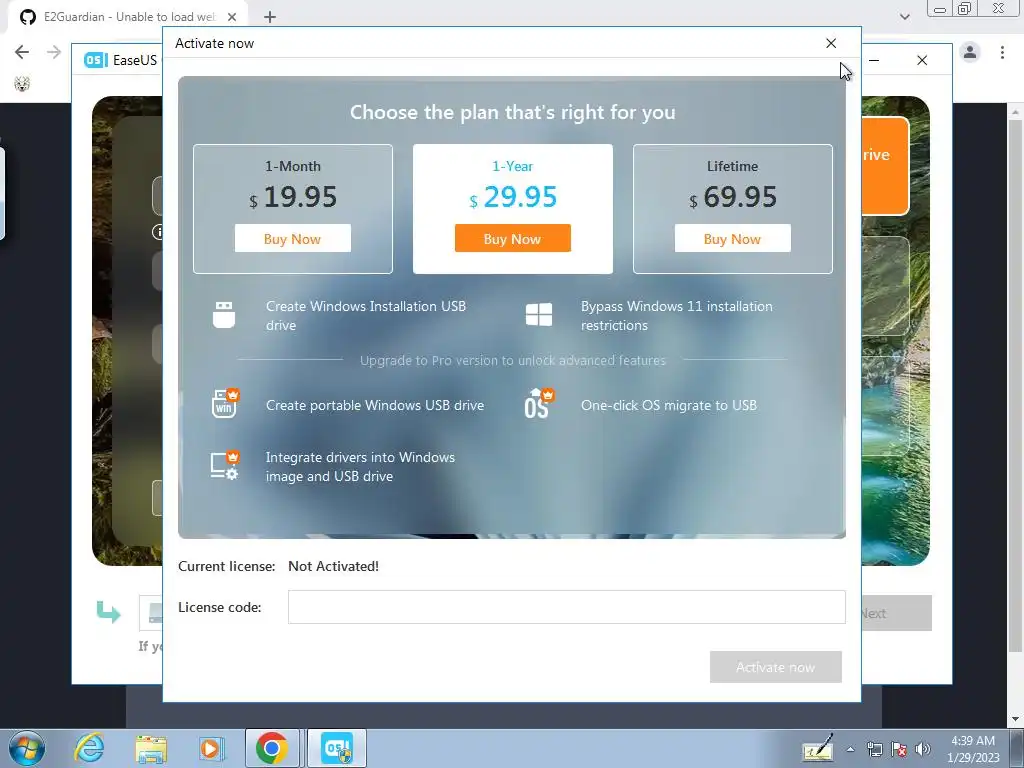The image size is (1024, 768).
Task: Open Chrome three-dot menu
Action: (1002, 52)
